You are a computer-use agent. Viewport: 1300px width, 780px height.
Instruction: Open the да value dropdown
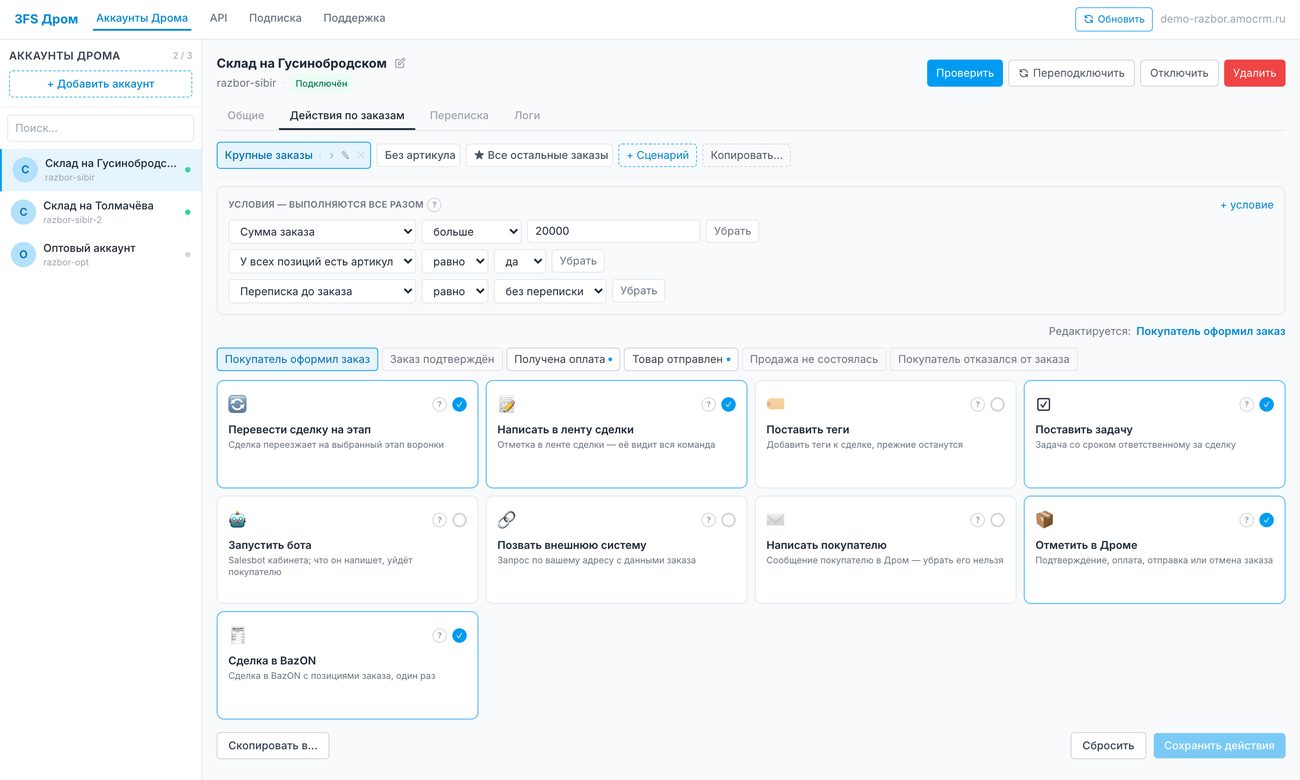click(520, 261)
